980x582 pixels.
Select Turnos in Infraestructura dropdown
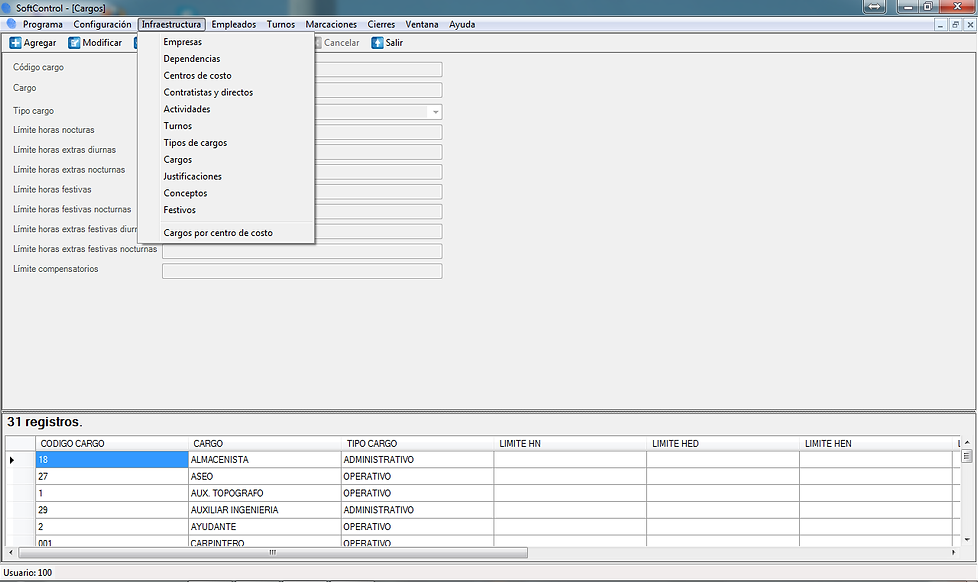point(226,126)
